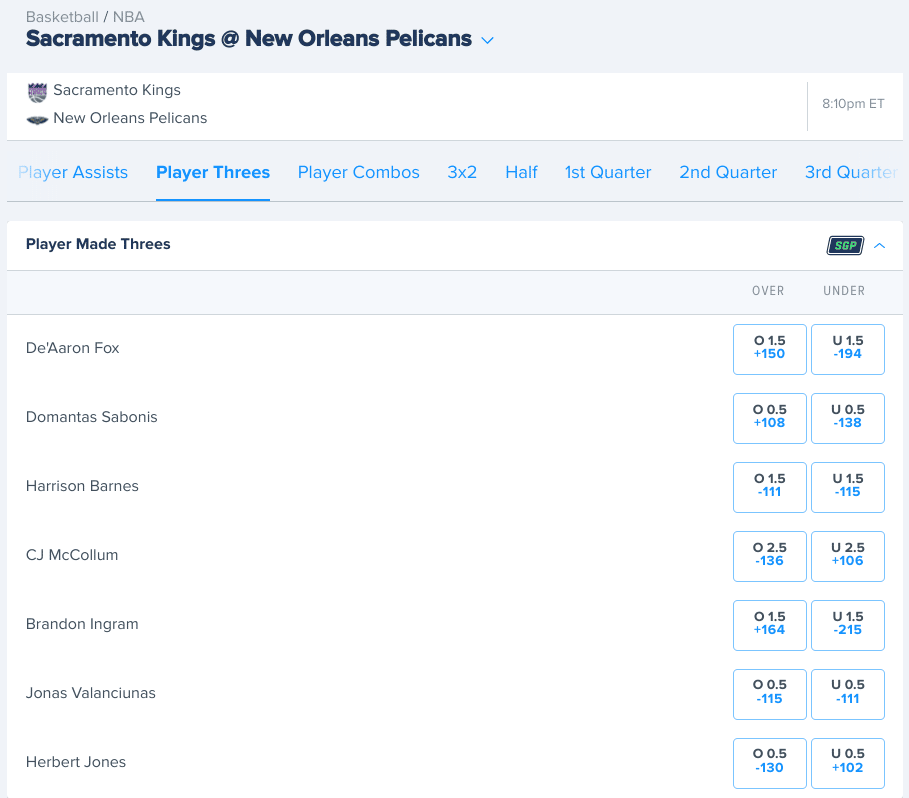Select Domantas Sabonis over 0.5 +108
909x798 pixels.
(x=770, y=418)
